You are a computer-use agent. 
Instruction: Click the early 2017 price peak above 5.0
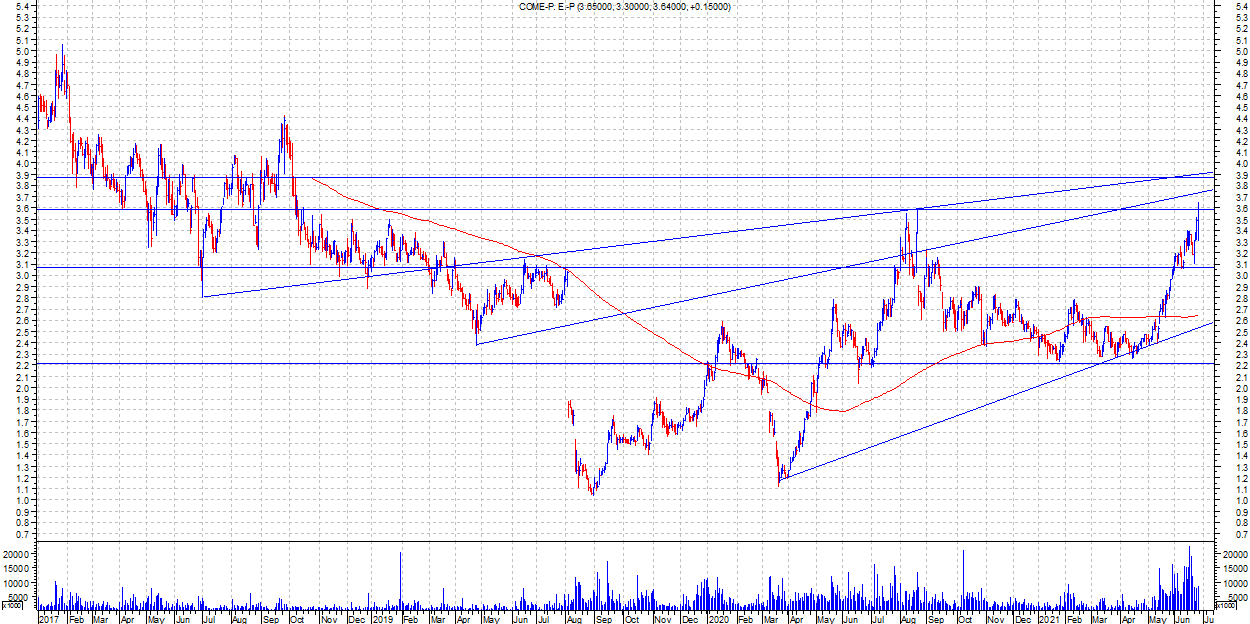click(x=62, y=47)
